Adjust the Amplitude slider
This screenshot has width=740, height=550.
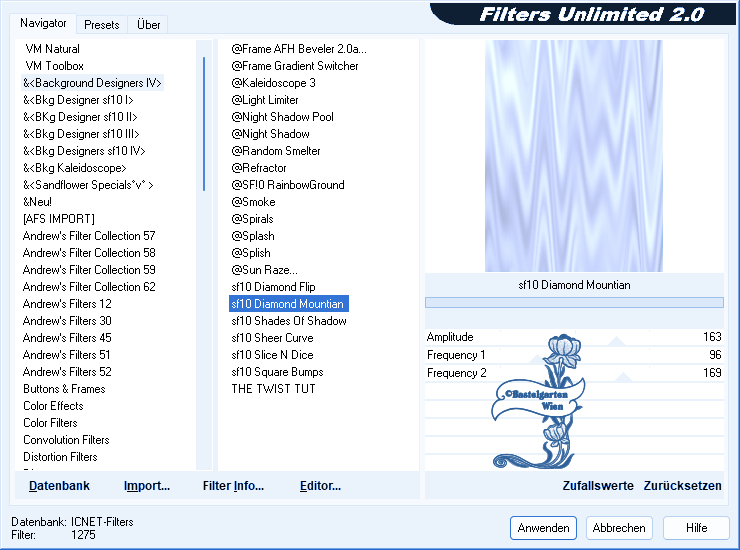[574, 338]
